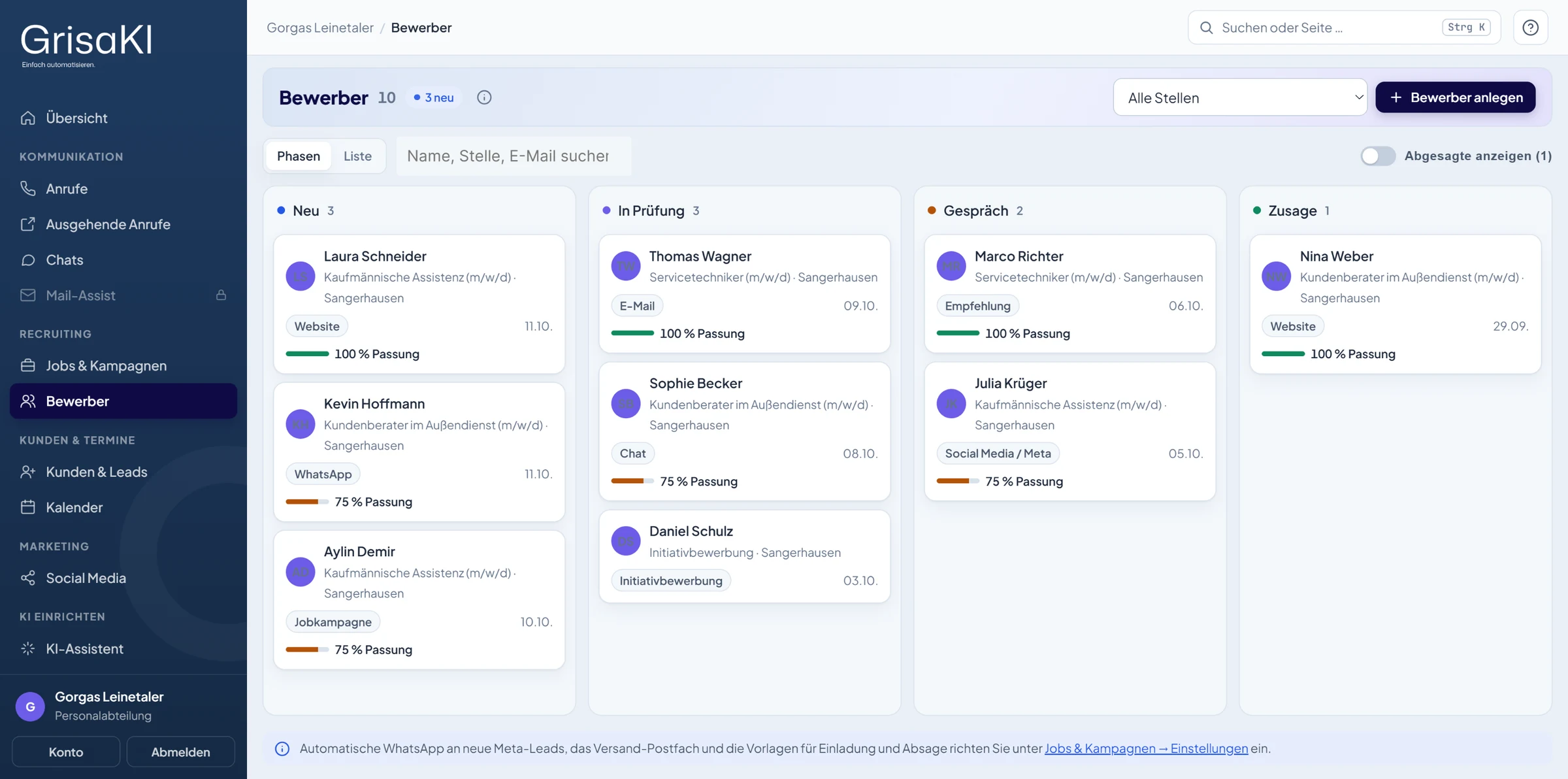Click the Suchen oder Seite search box
Image resolution: width=1568 pixels, height=779 pixels.
click(1344, 27)
